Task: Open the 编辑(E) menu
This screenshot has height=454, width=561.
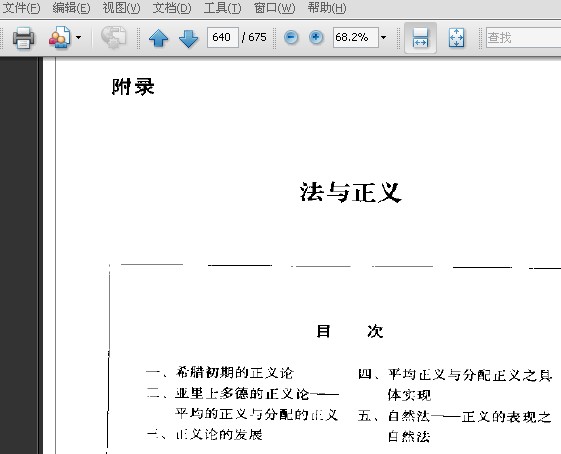Action: point(71,8)
